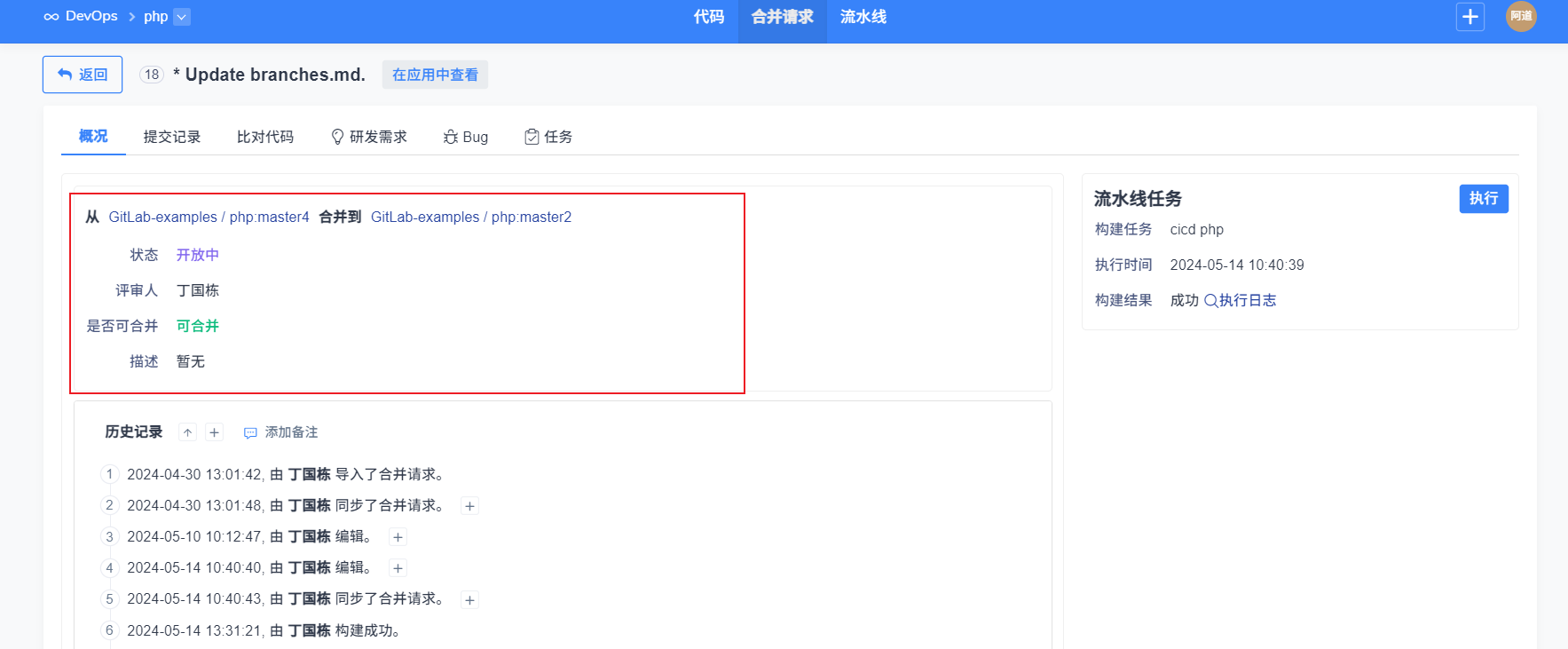Click 执行 button in pipeline panel
The image size is (1568, 649).
click(x=1483, y=198)
